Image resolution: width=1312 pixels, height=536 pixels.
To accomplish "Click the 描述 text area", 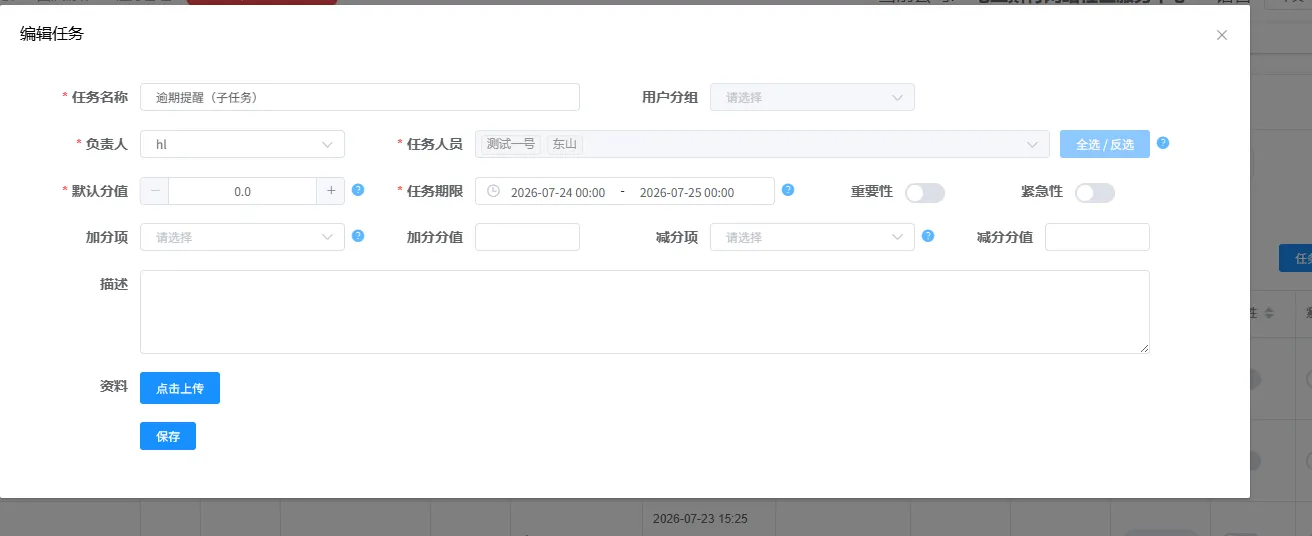I will coord(645,312).
